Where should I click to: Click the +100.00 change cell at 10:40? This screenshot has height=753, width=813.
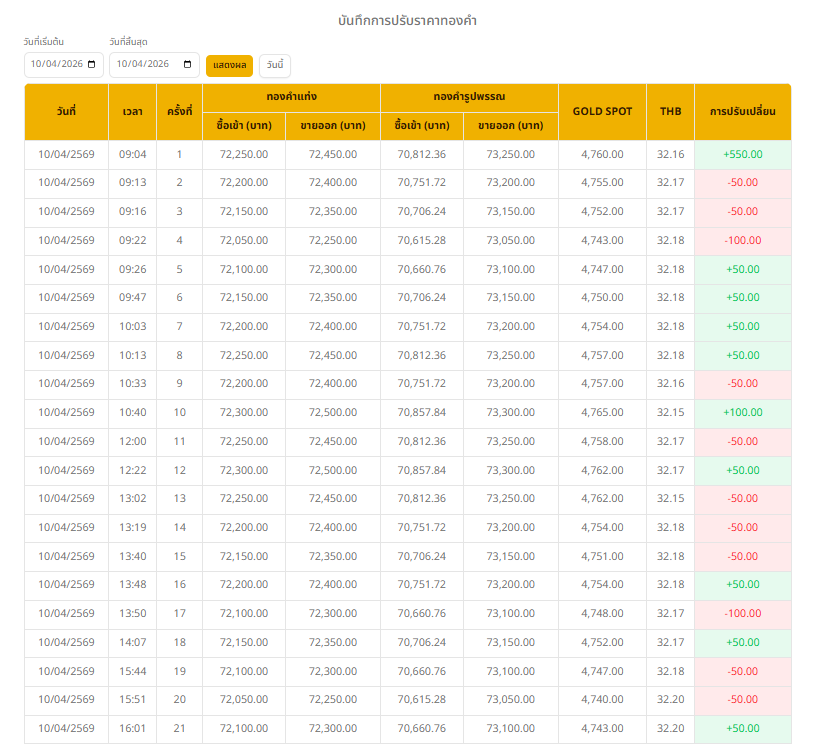[x=742, y=413]
